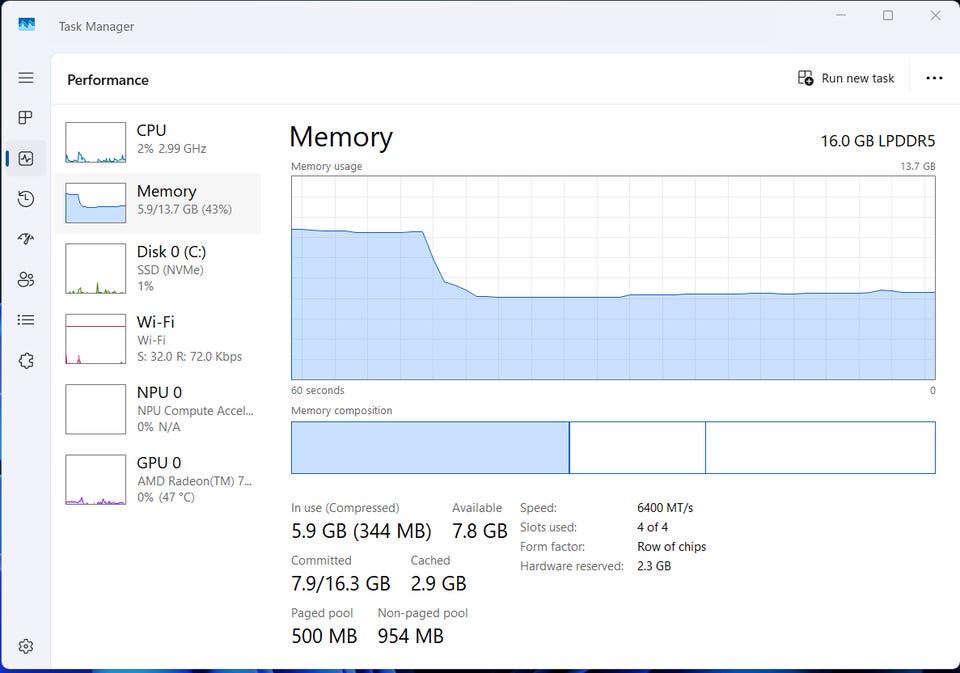This screenshot has width=960, height=673.
Task: Click the Row of chips form factor
Action: (x=671, y=547)
